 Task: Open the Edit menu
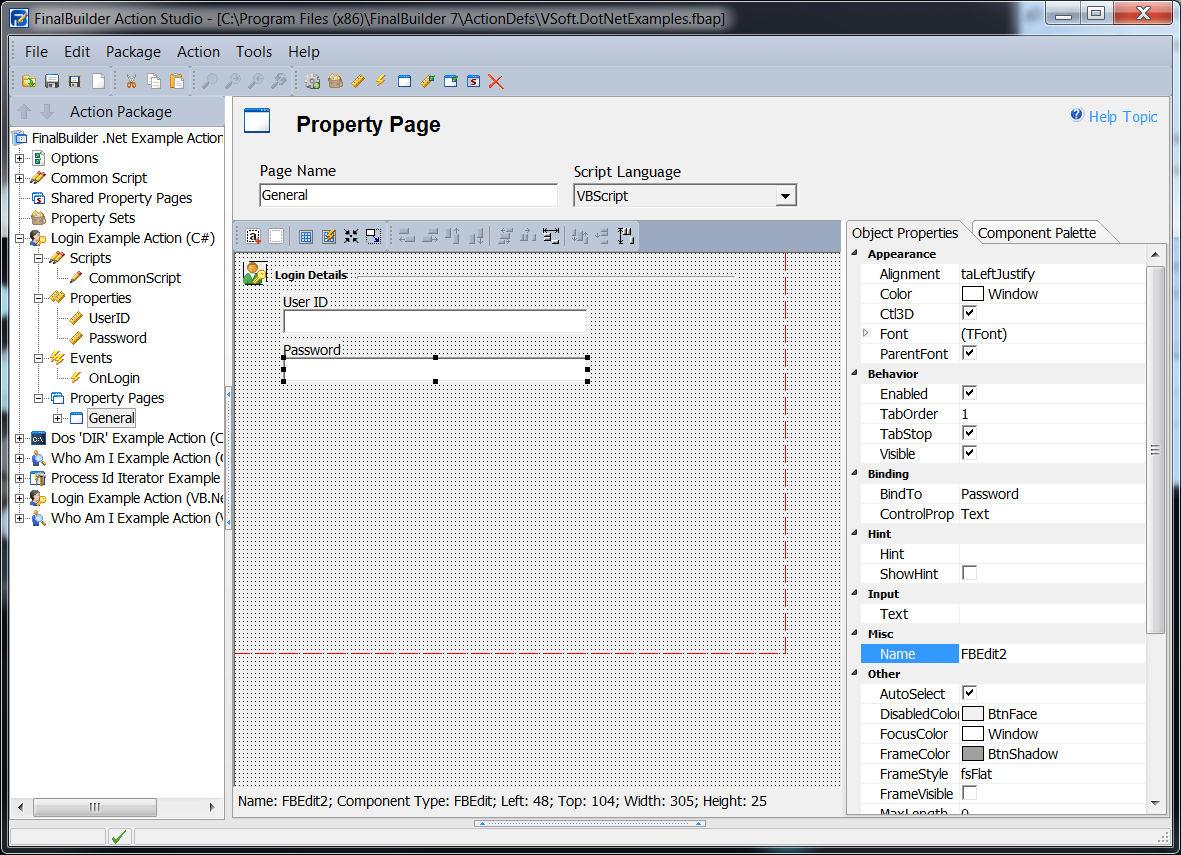[77, 52]
